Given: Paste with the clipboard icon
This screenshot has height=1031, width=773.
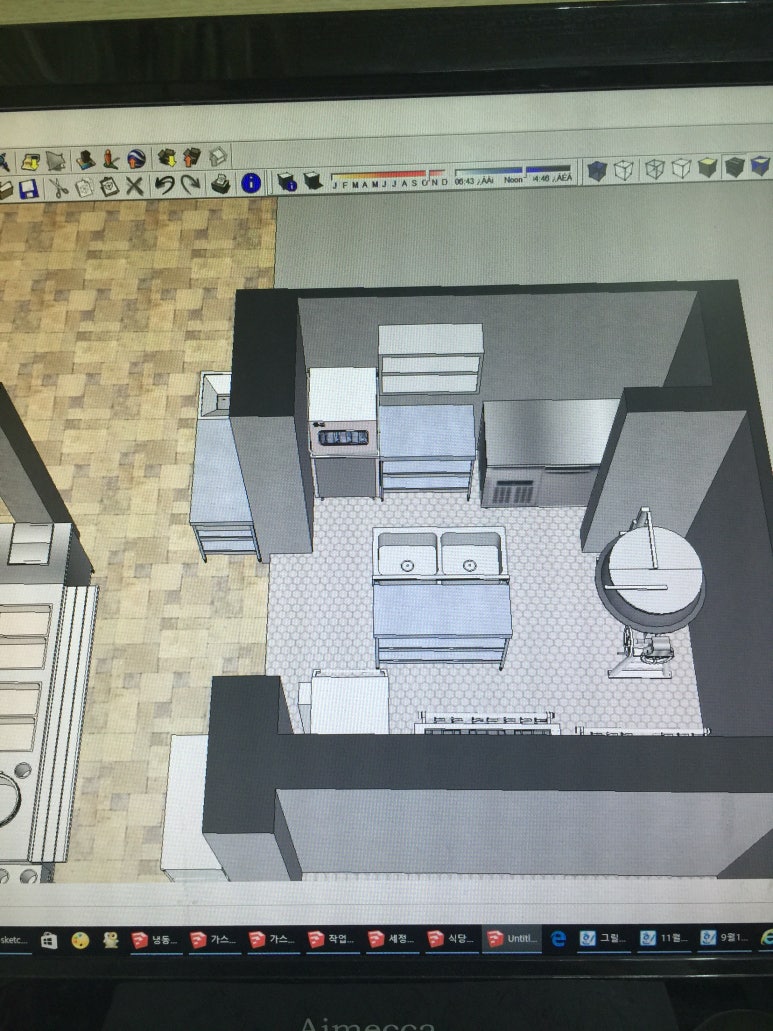Looking at the screenshot, I should (x=109, y=187).
